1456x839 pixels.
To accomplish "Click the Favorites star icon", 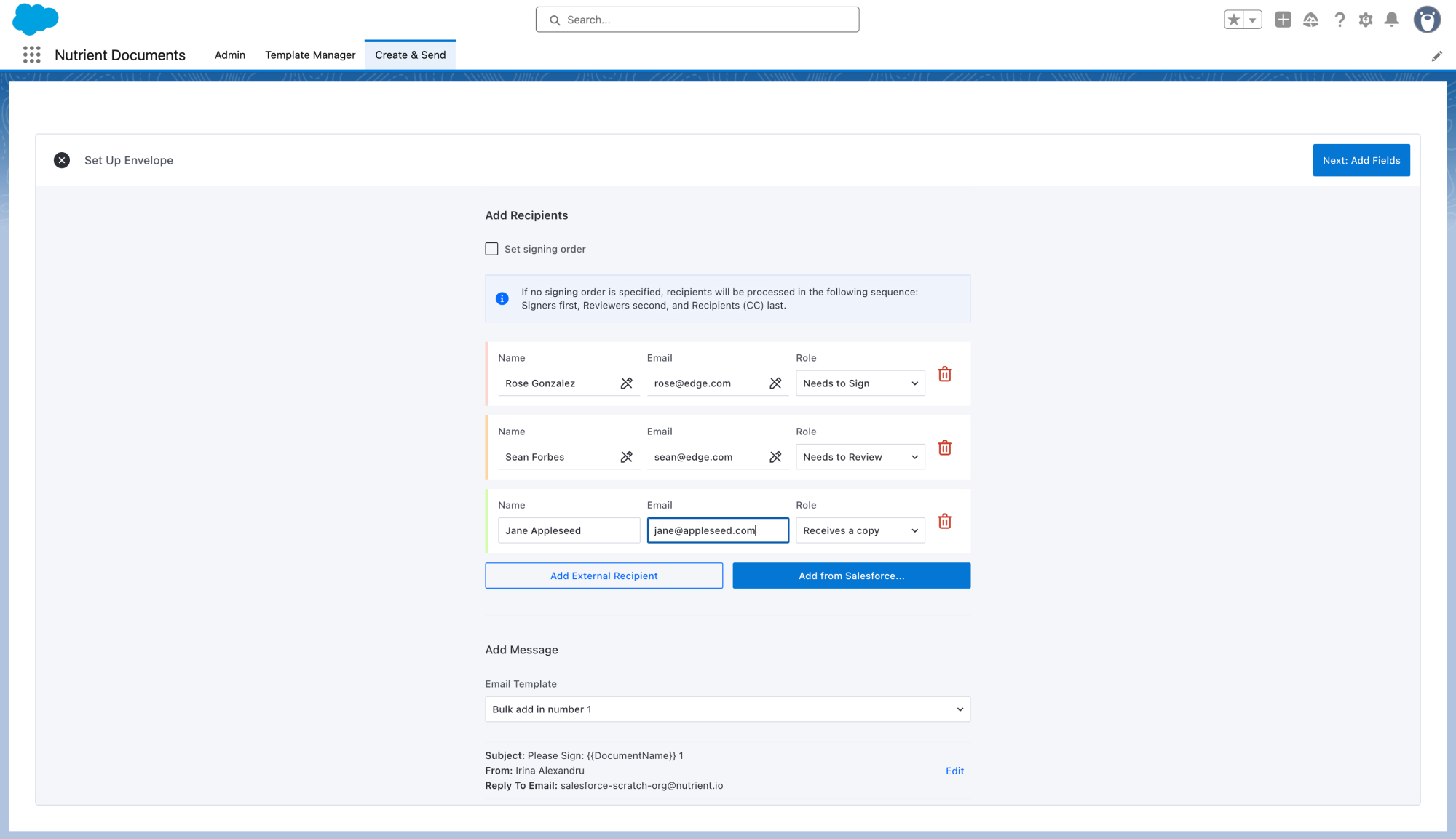I will click(1233, 20).
